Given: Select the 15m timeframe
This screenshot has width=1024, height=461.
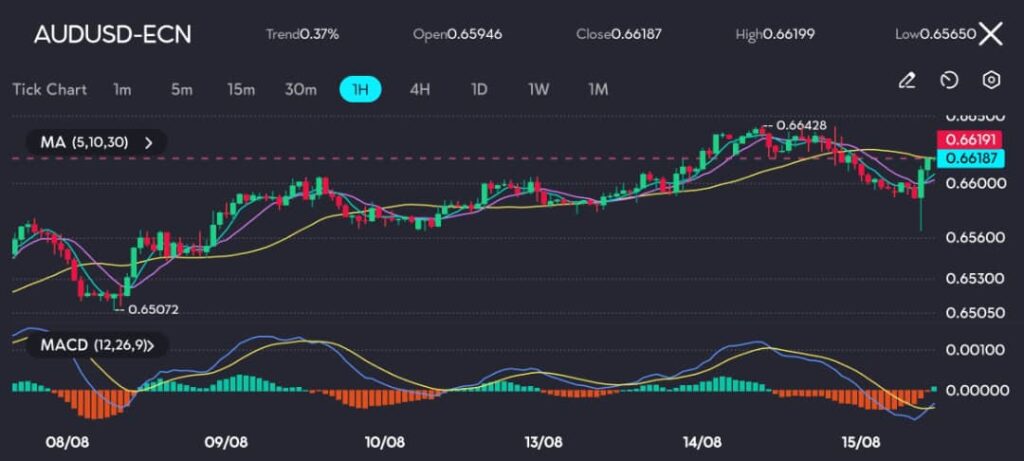Looking at the screenshot, I should point(240,89).
